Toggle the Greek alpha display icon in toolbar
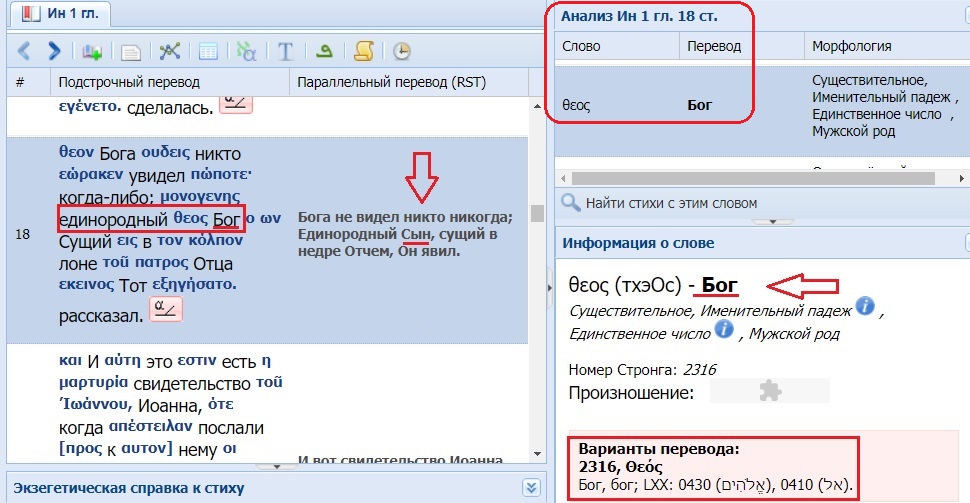Screen dimensions: 970x503 click(x=246, y=50)
